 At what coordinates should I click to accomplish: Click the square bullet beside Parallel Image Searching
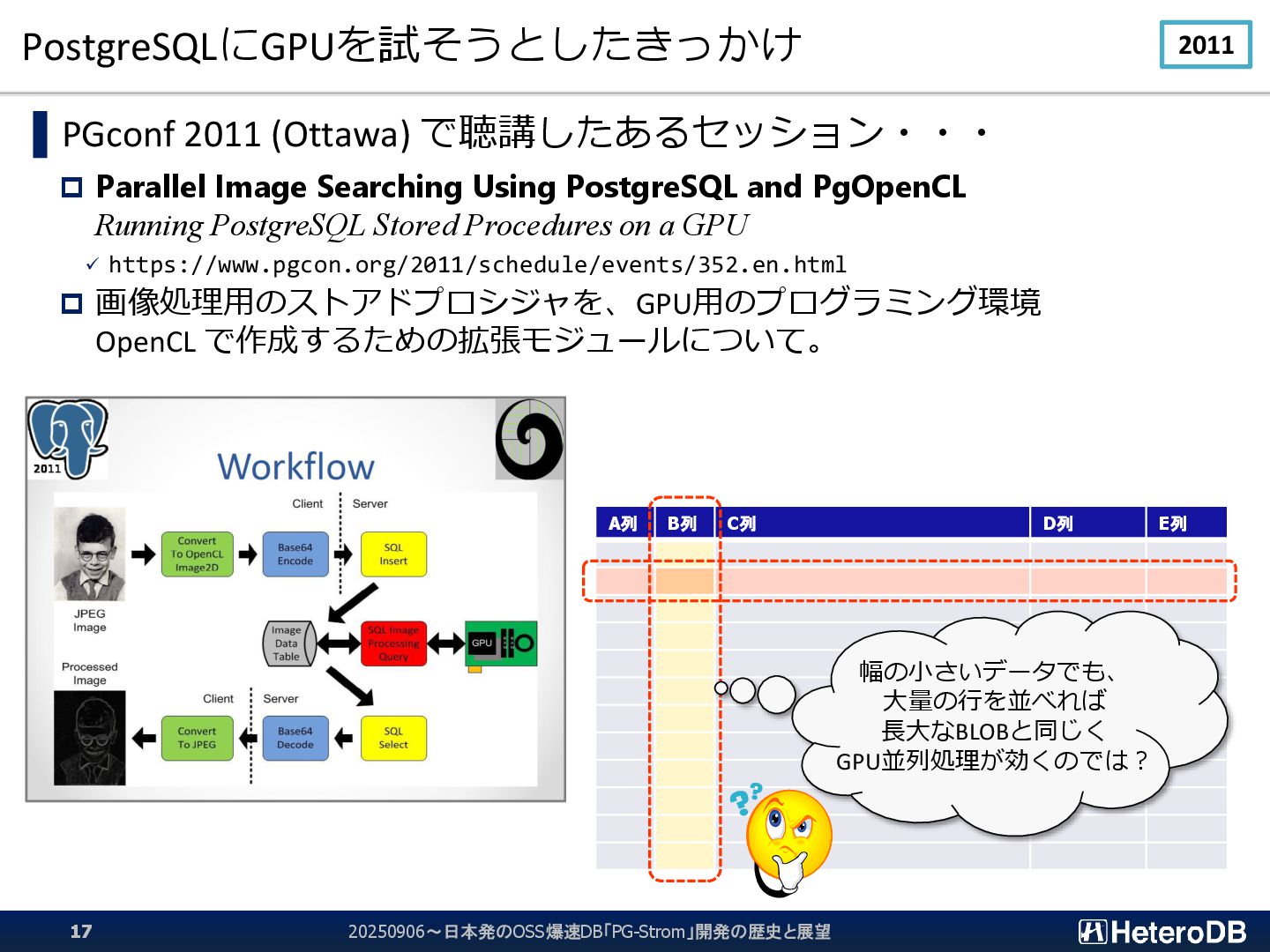pos(71,187)
